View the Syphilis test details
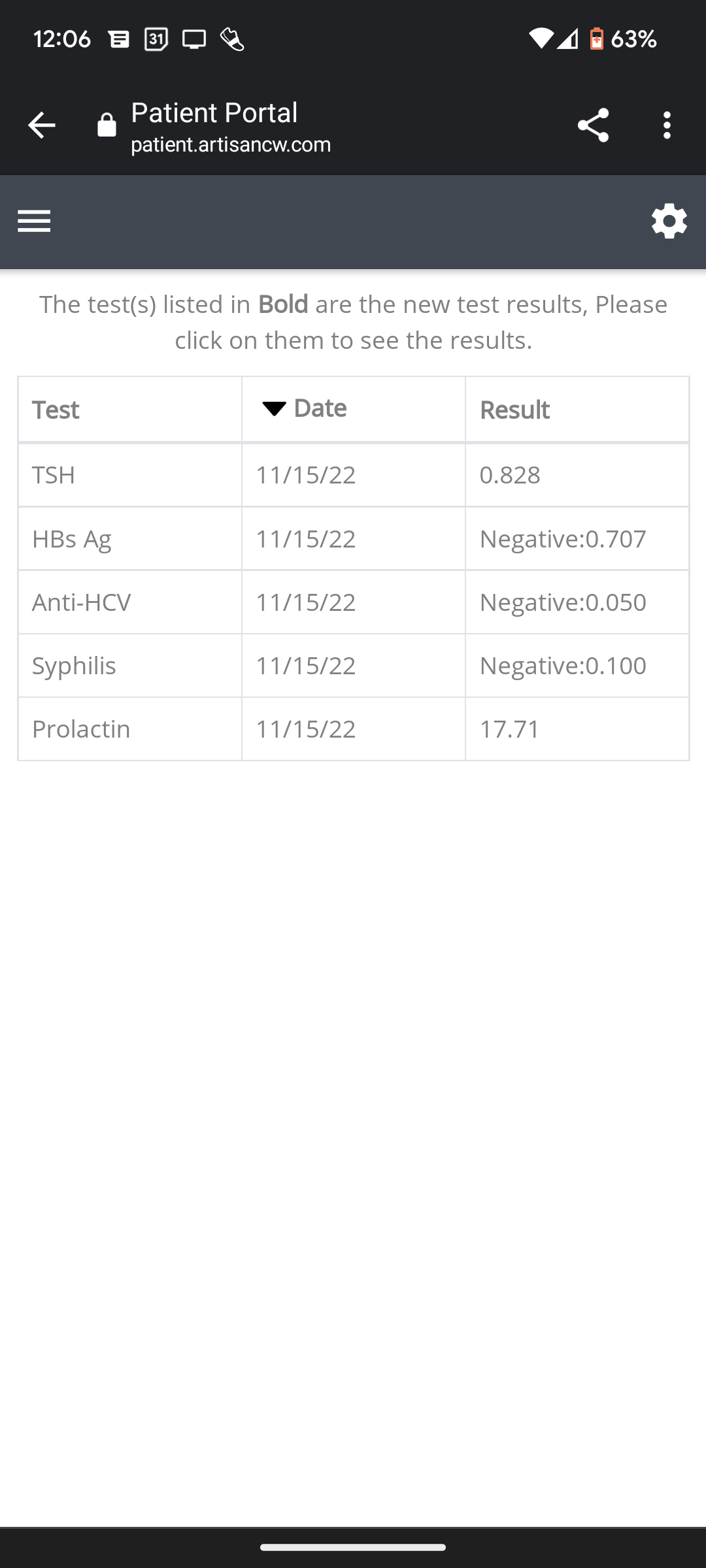The image size is (706, 1568). [x=74, y=666]
